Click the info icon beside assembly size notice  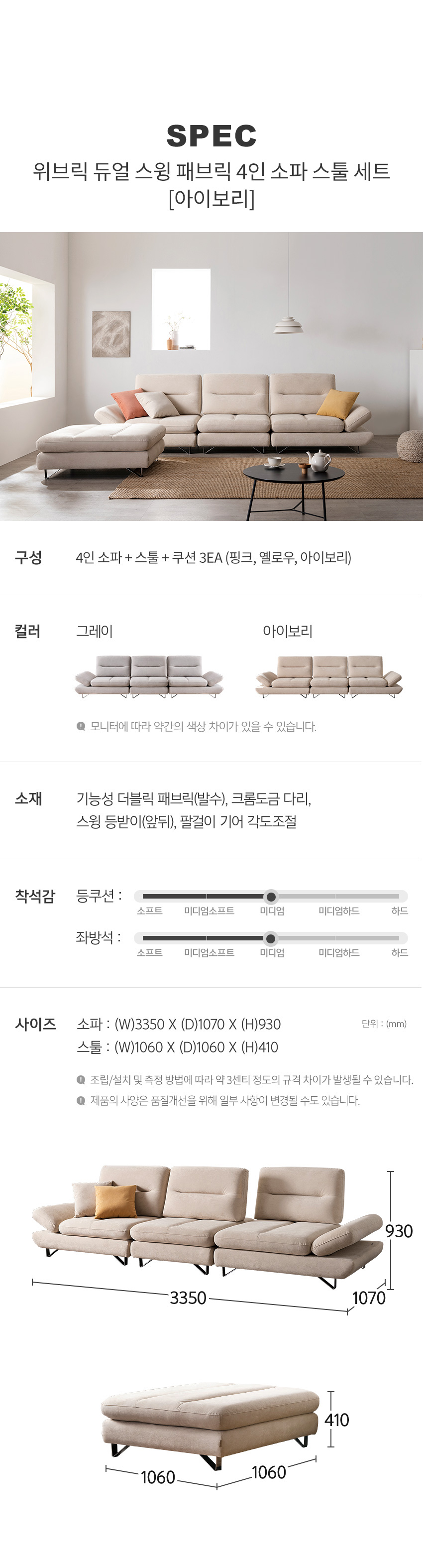tap(81, 1080)
